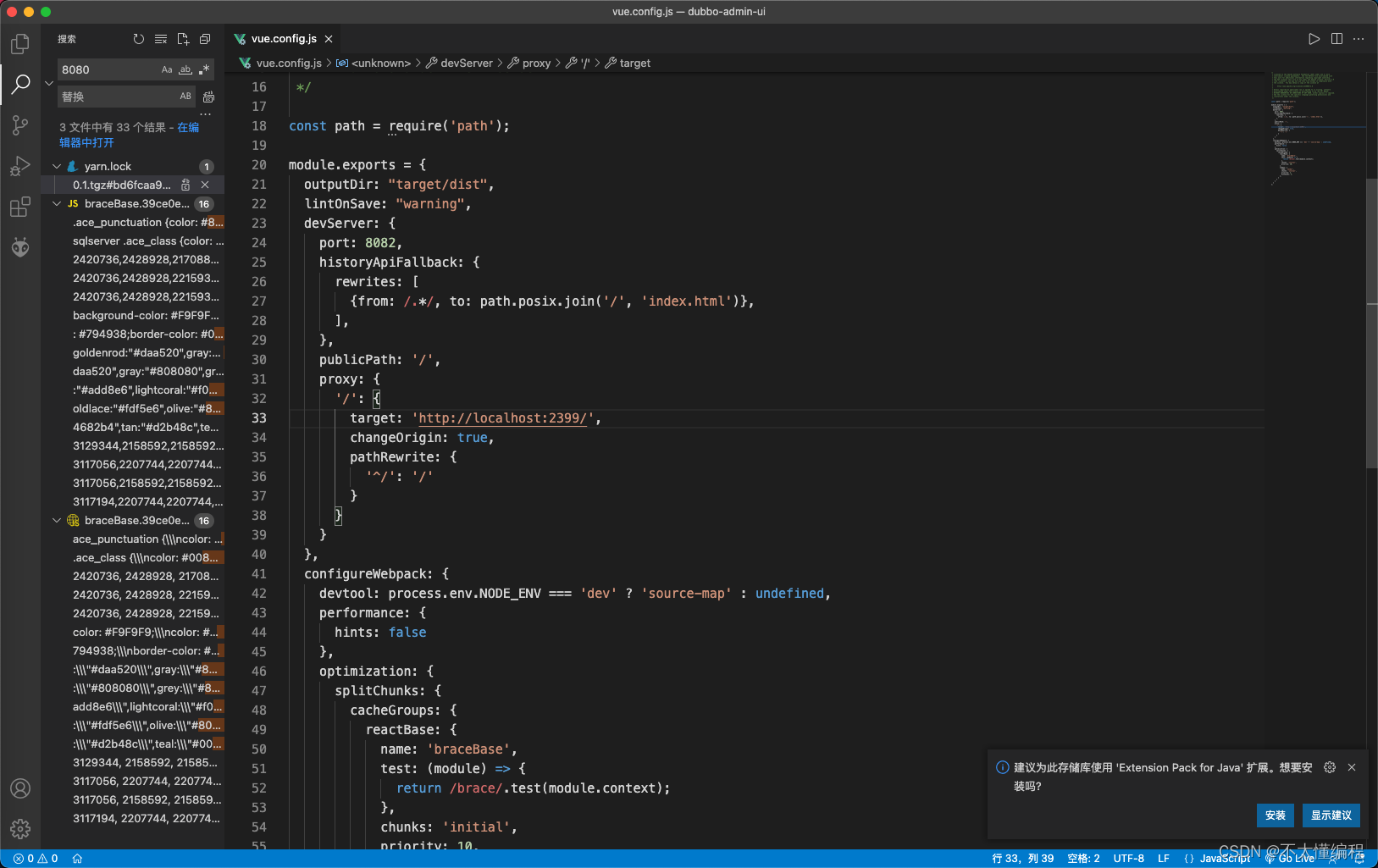1378x868 pixels.
Task: Click the line and column indicator 行 33
Action: (1023, 859)
